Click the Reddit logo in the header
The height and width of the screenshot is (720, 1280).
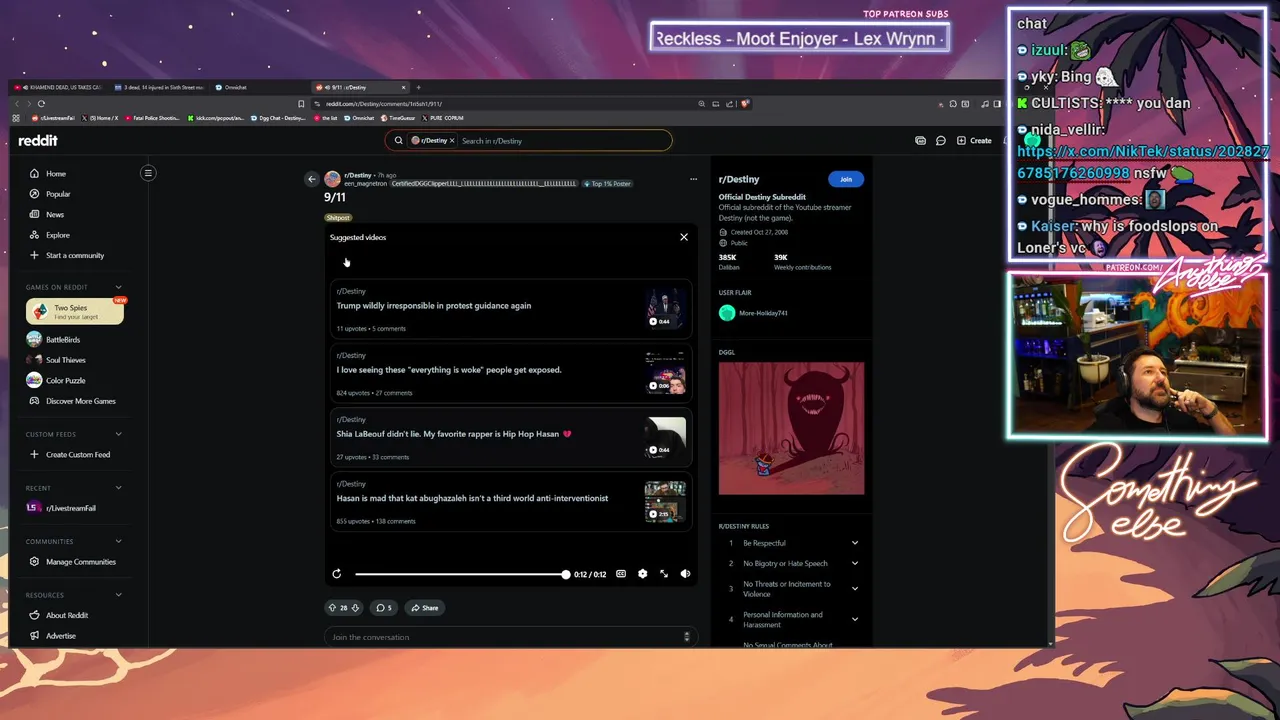[39, 140]
